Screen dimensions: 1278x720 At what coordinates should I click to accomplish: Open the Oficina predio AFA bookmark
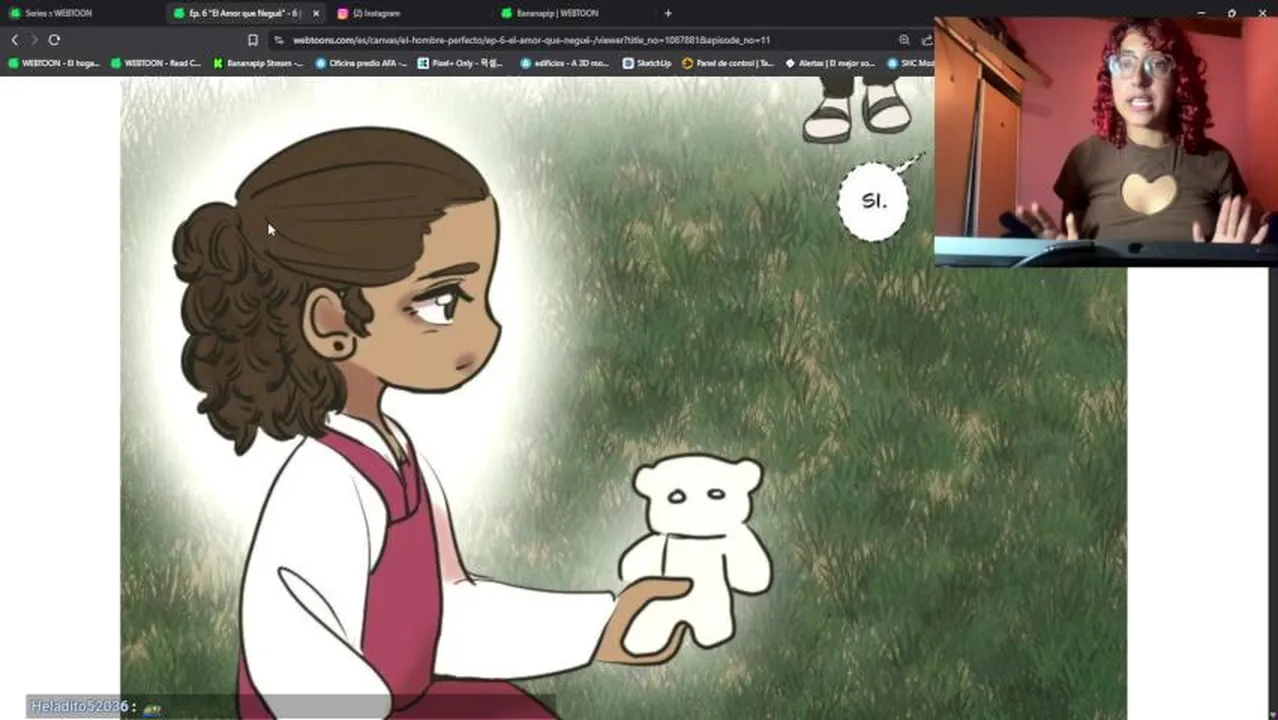[x=360, y=63]
